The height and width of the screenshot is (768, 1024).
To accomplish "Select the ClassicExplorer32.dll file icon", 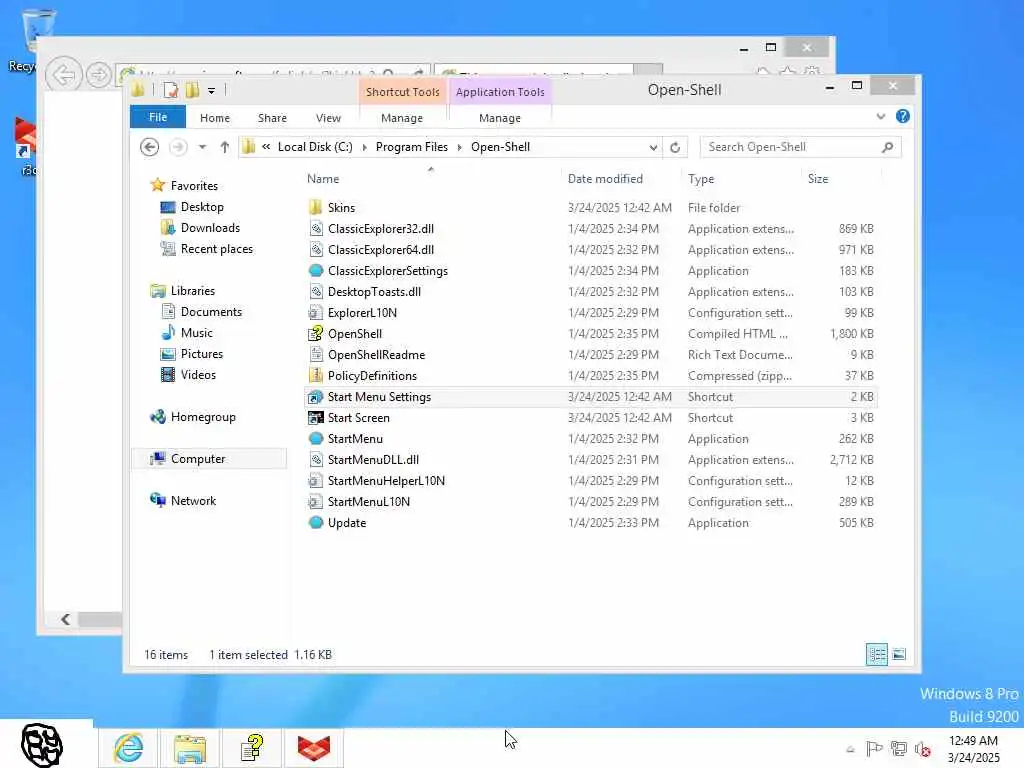I will coord(315,229).
